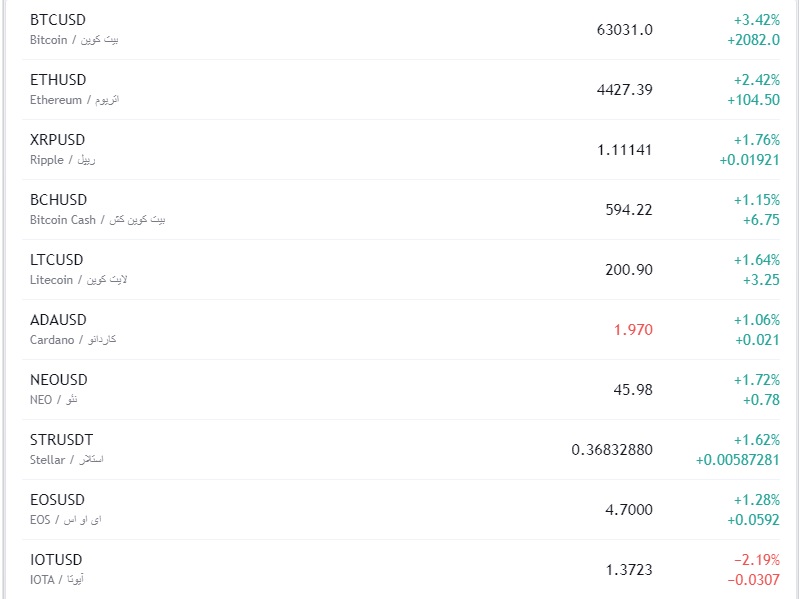This screenshot has width=799, height=599.
Task: Click the ADAUSD Cardano entry
Action: pyautogui.click(x=58, y=320)
